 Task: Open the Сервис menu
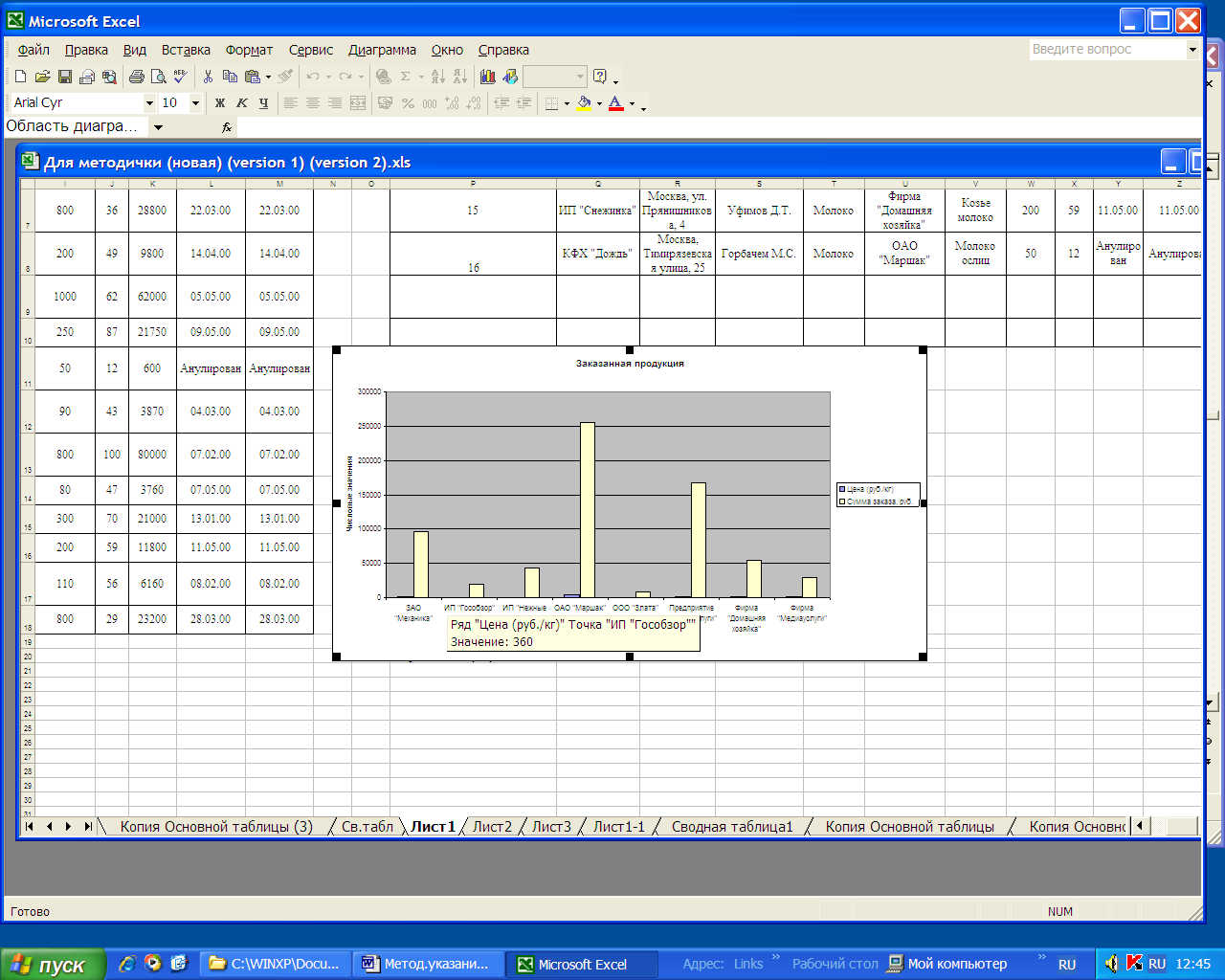point(311,50)
